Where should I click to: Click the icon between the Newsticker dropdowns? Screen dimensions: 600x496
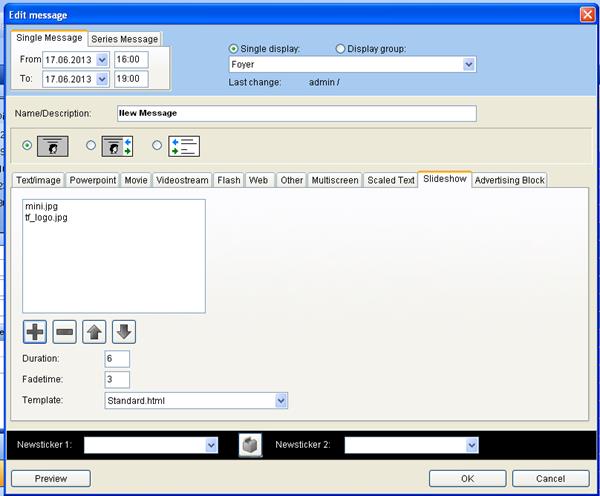(x=250, y=445)
